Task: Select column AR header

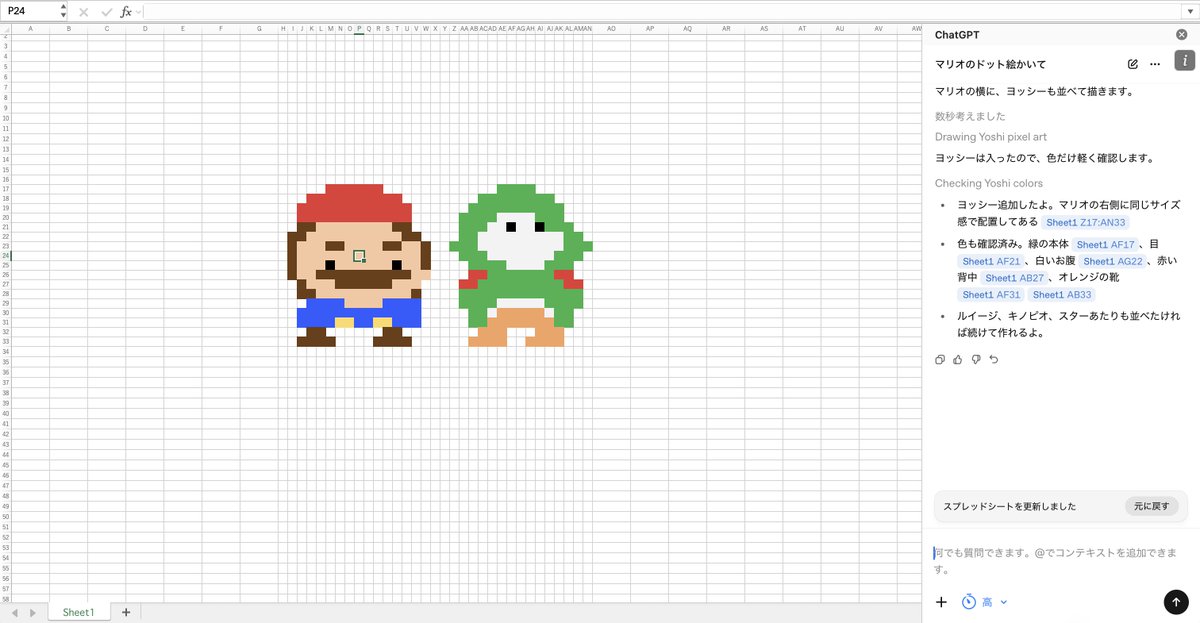Action: click(725, 29)
